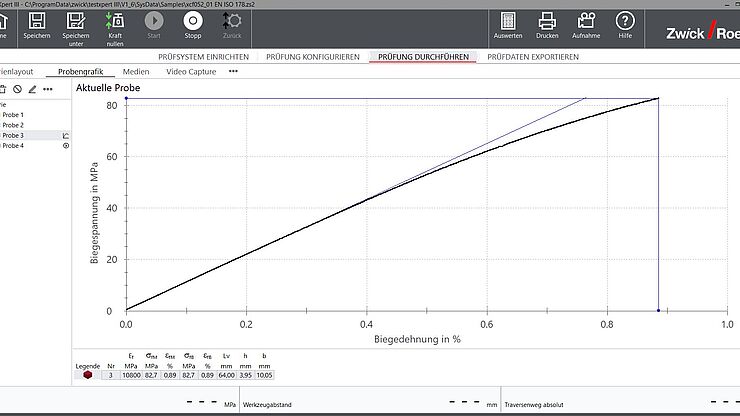Click the 10800 modulus value cell
Viewport: 740px width, 416px height.
tap(131, 374)
